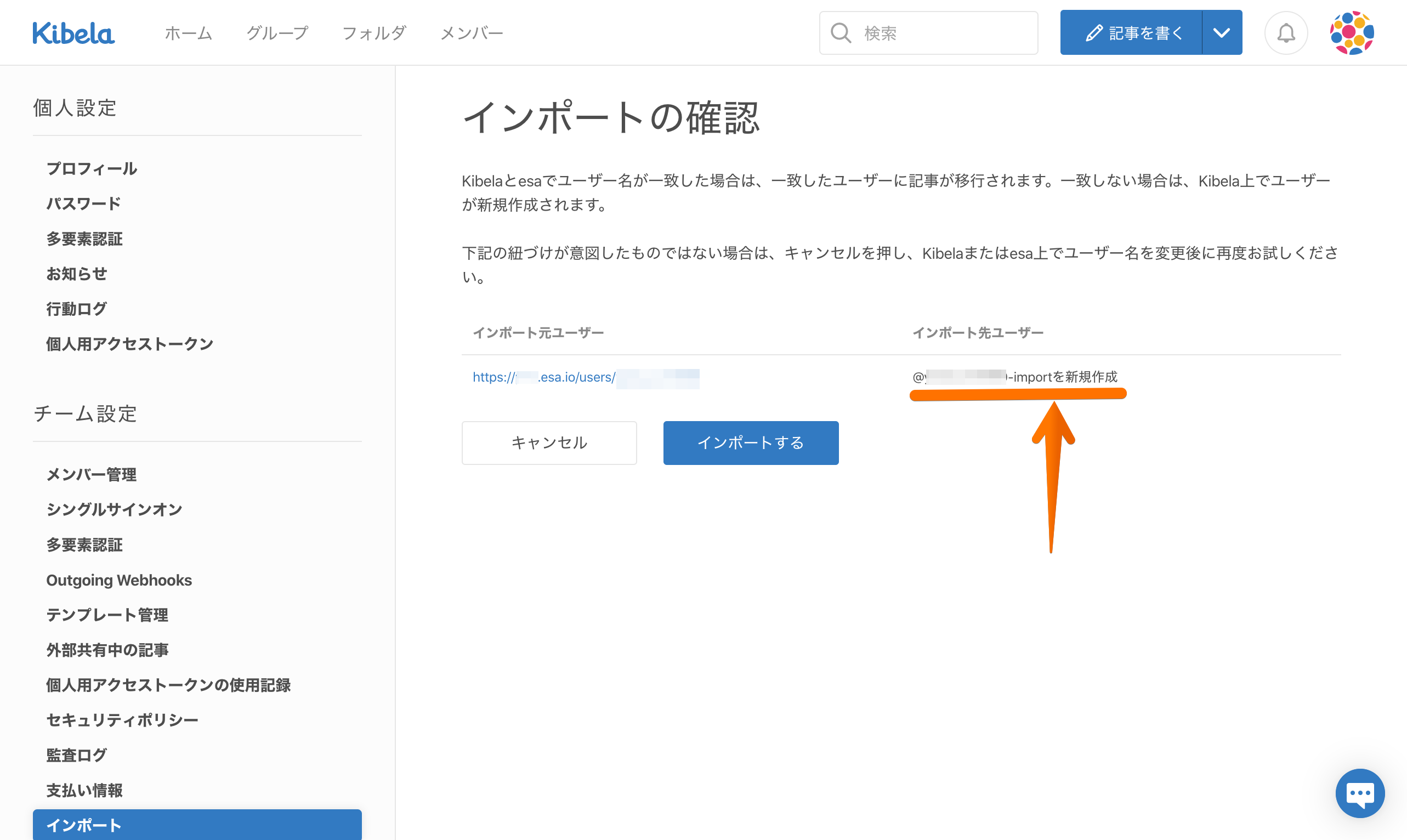The image size is (1407, 840).
Task: Open the グループ menu item
Action: pyautogui.click(x=277, y=33)
